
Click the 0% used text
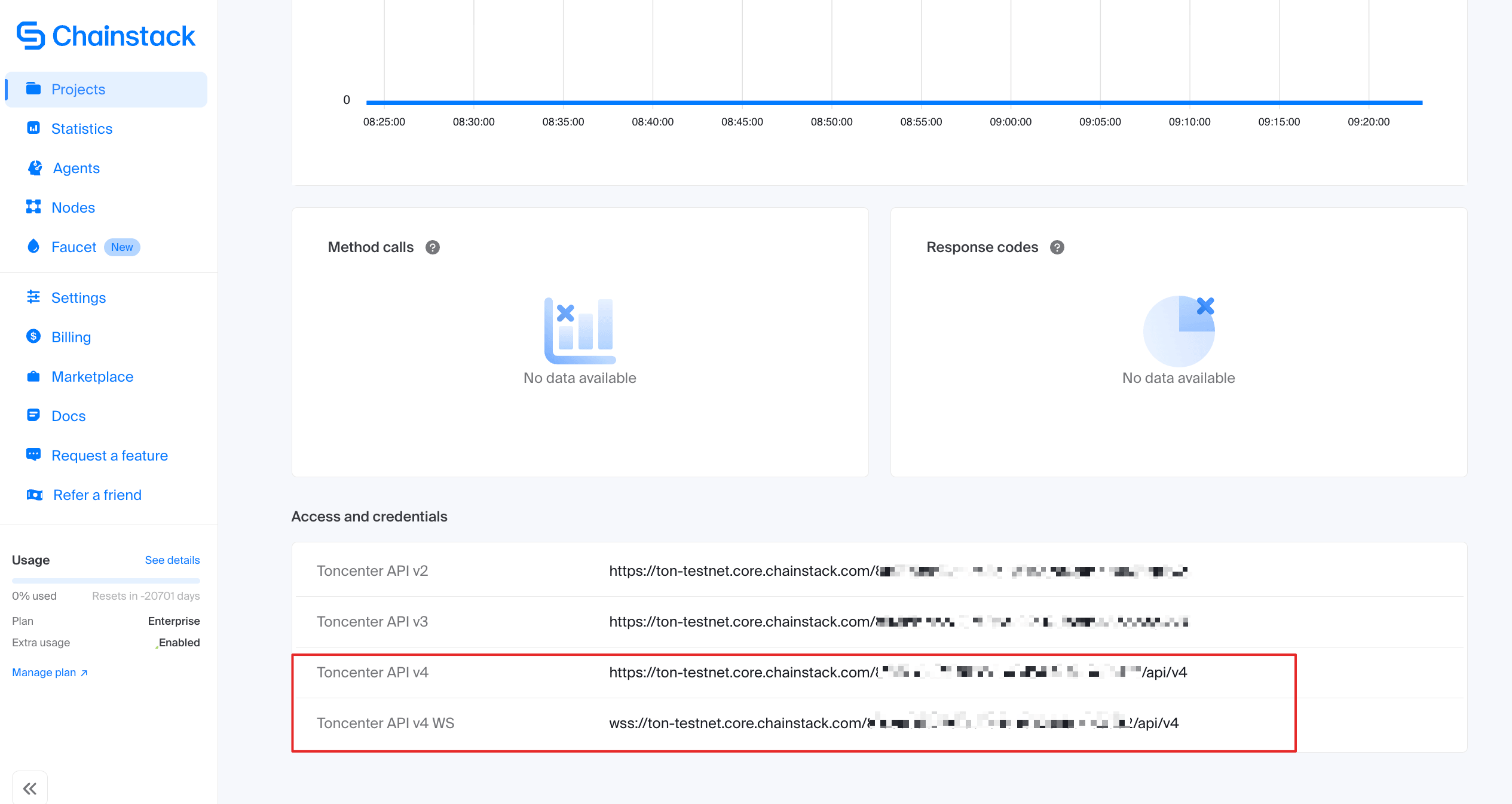point(34,596)
